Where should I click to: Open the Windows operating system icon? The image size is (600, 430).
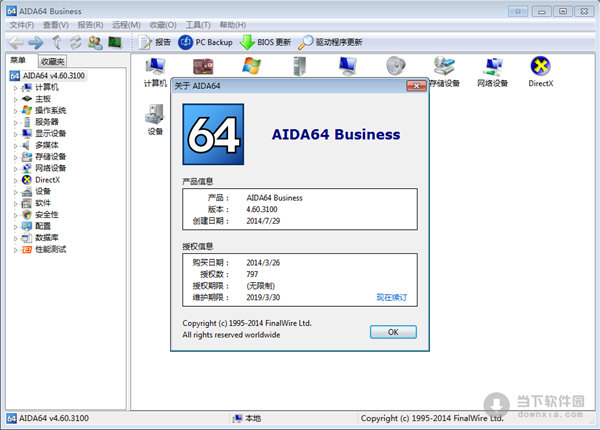point(251,66)
